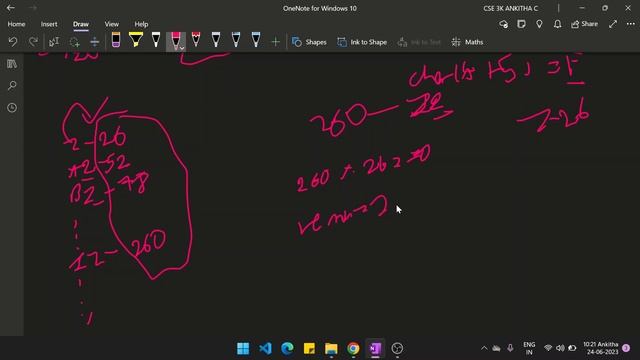Choose the Insert Space tool
The width and height of the screenshot is (640, 360).
[x=94, y=42]
